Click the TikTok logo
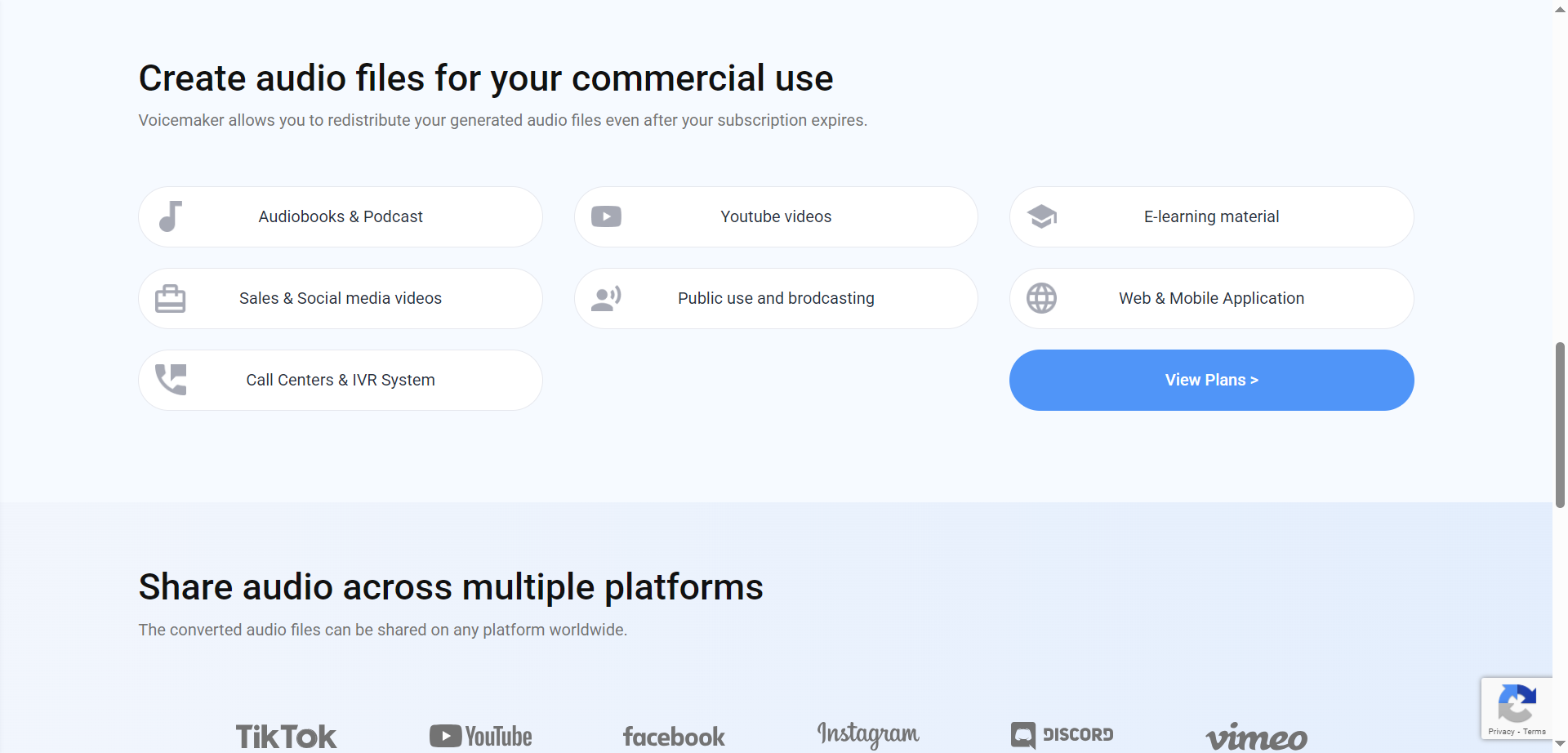1568x753 pixels. pyautogui.click(x=285, y=735)
